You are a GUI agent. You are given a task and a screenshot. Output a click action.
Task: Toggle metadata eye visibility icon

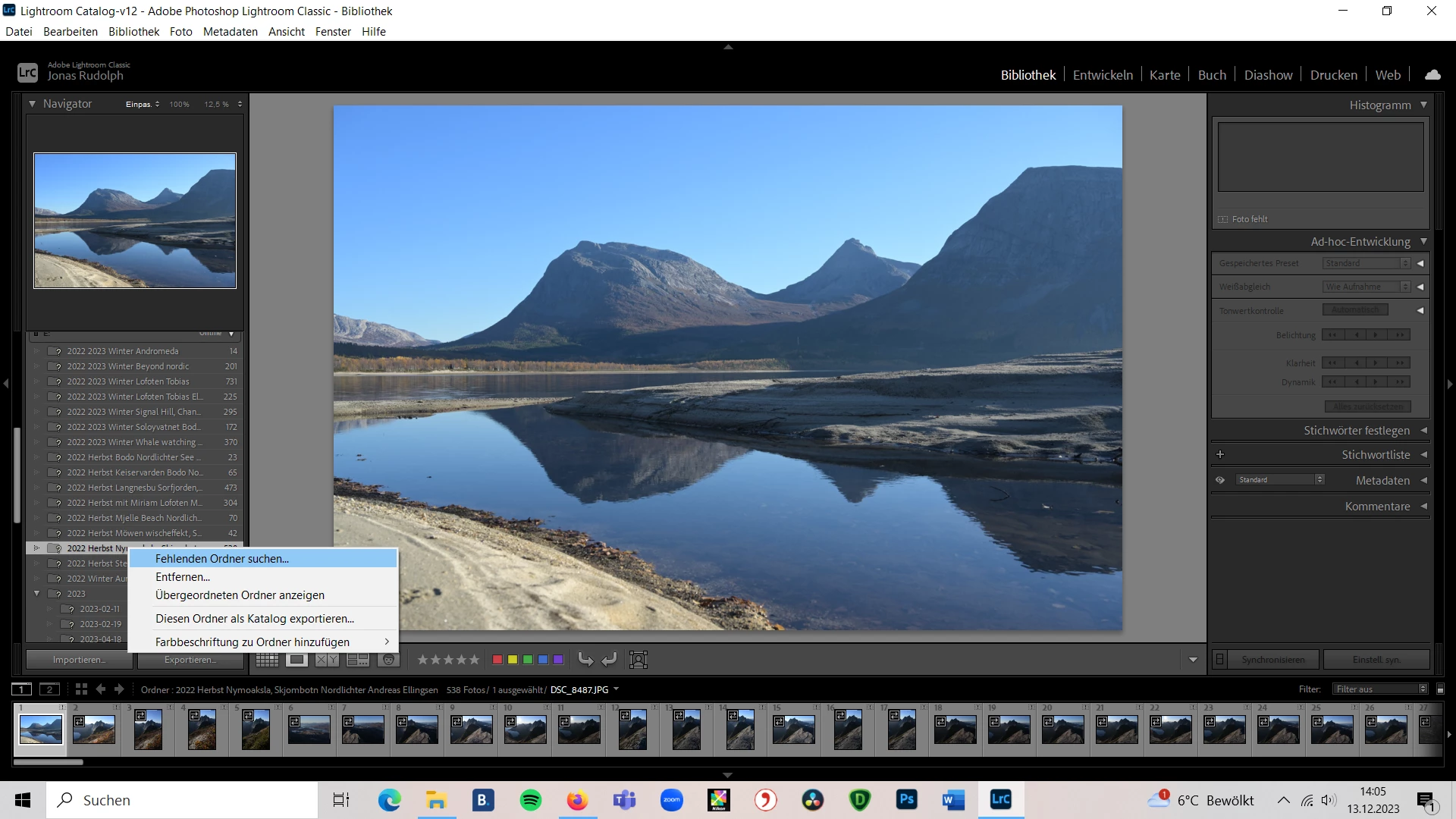pos(1220,480)
